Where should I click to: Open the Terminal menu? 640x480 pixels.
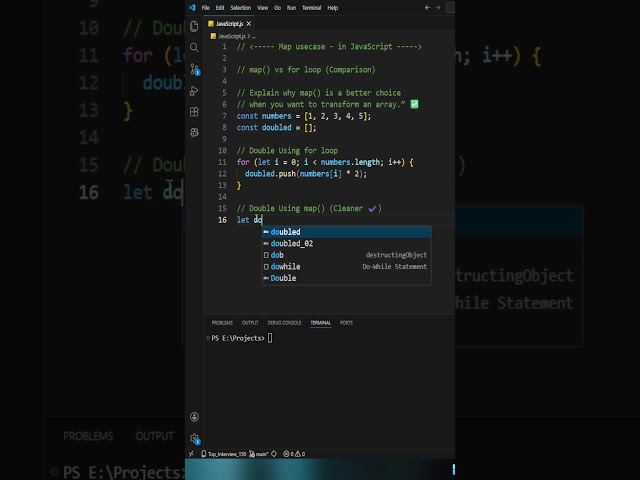[311, 8]
